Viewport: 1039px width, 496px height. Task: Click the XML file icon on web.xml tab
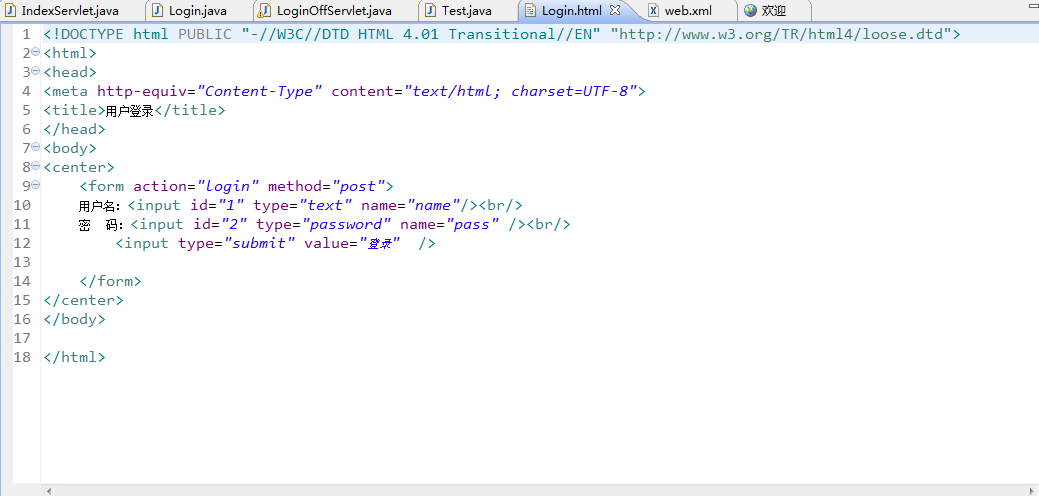pyautogui.click(x=653, y=11)
